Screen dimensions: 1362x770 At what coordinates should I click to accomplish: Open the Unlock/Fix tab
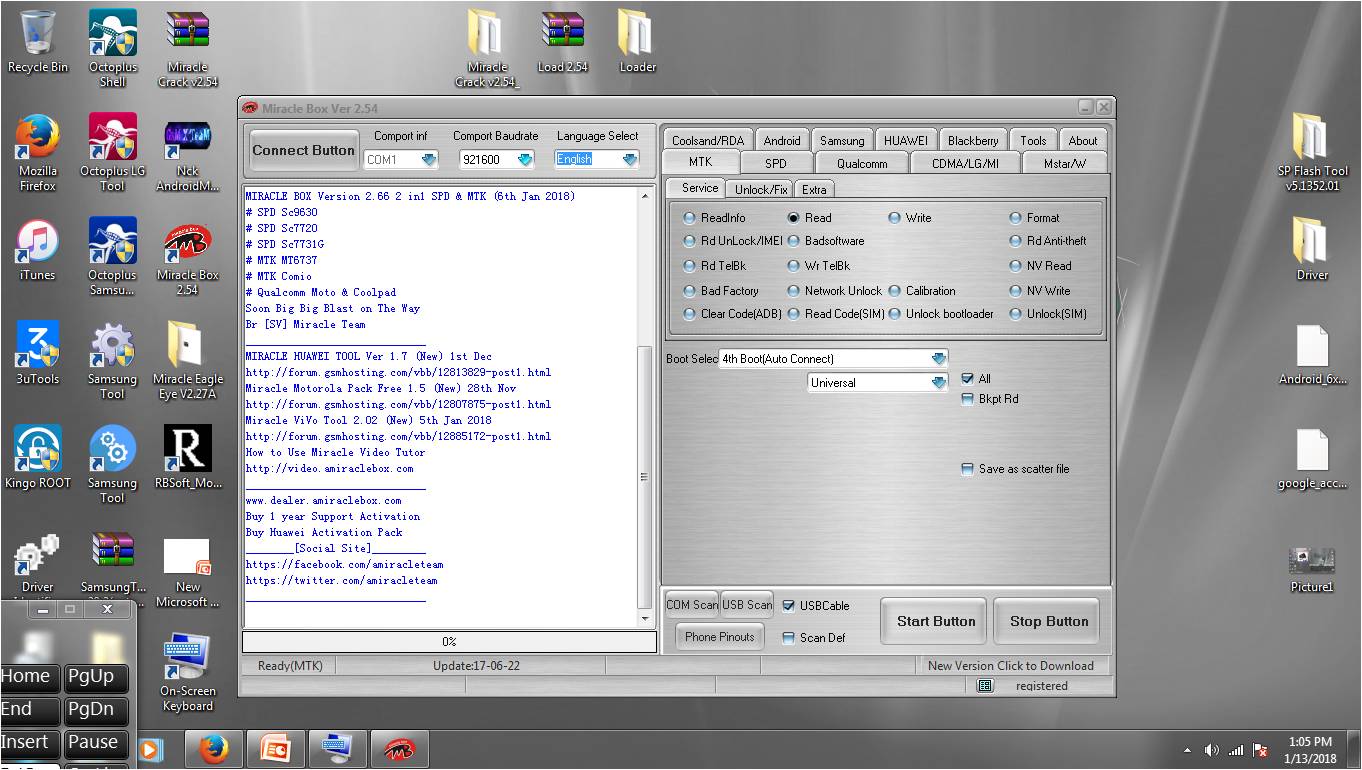760,188
